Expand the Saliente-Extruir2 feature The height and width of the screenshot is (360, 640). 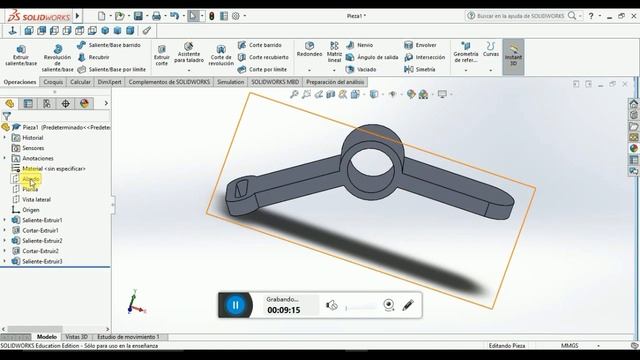pos(4,241)
